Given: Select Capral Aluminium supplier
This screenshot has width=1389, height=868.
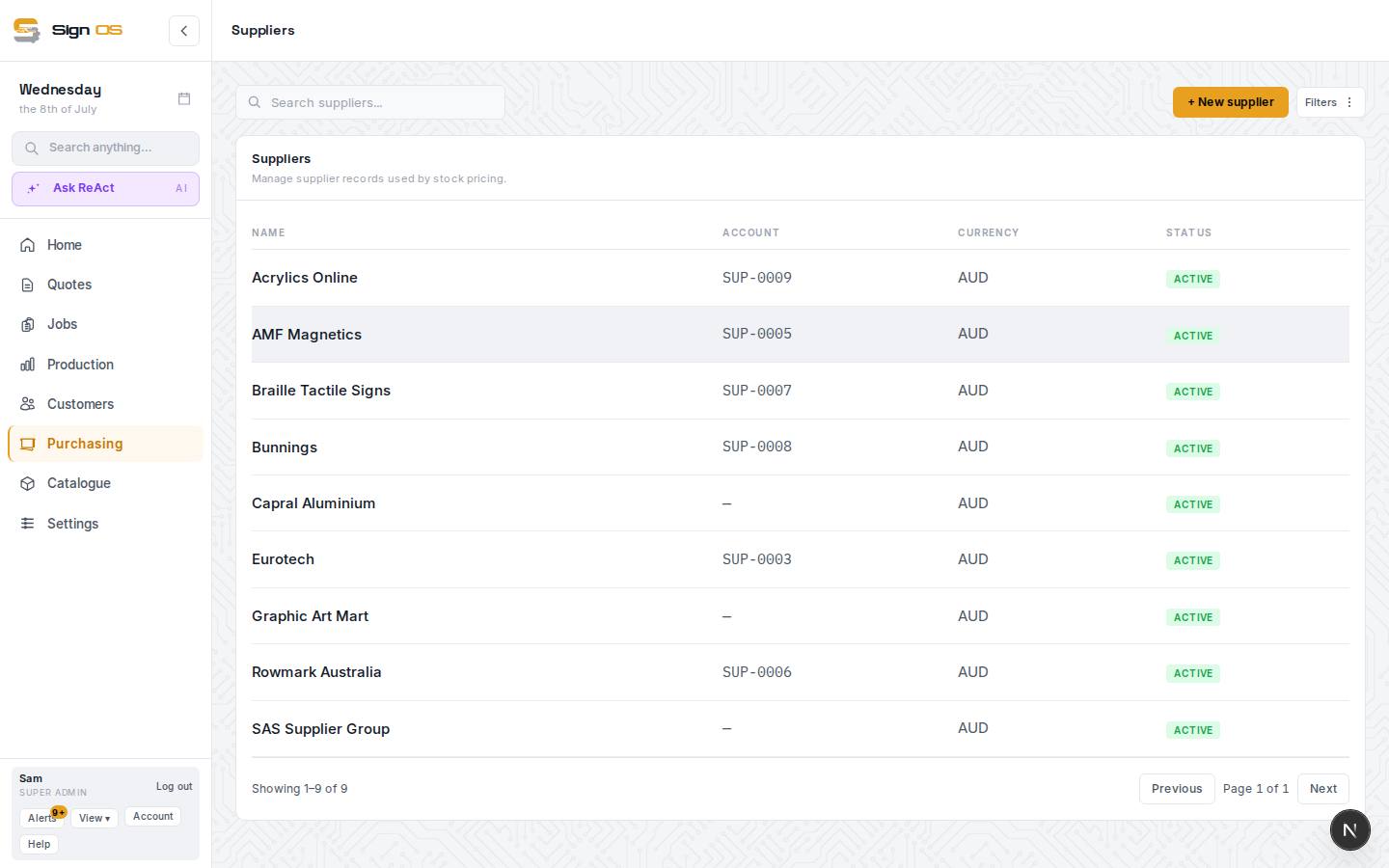Looking at the screenshot, I should (x=801, y=503).
